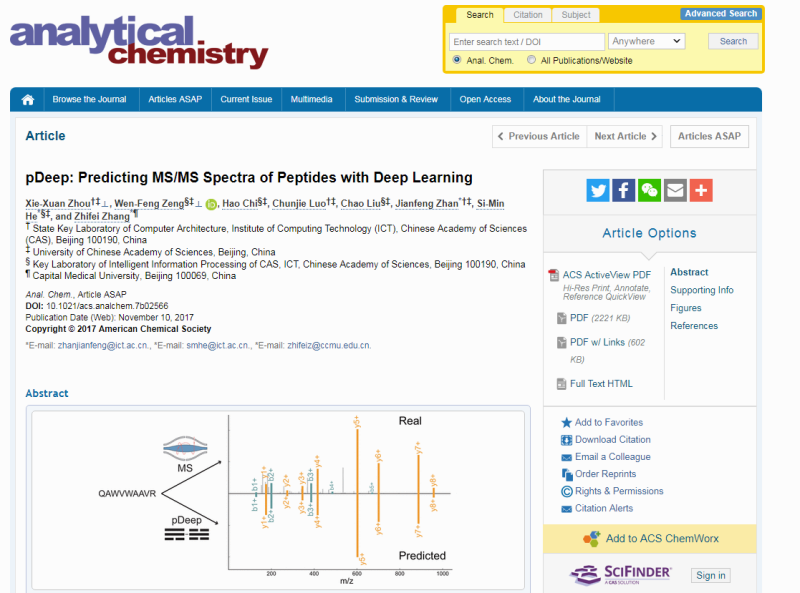Screen dimensions: 800x593
Task: Click the Analytical Chemistry journal logo
Action: click(139, 42)
